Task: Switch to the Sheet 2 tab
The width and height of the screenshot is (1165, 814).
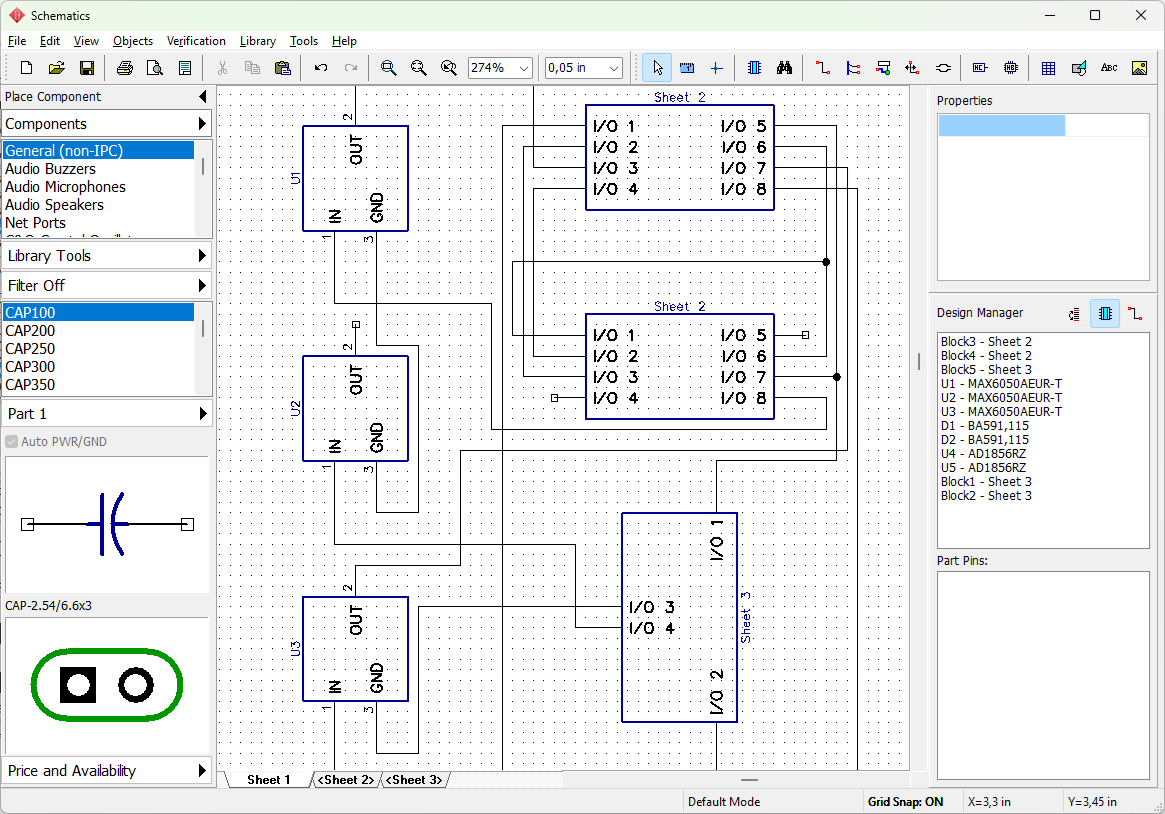Action: point(346,780)
